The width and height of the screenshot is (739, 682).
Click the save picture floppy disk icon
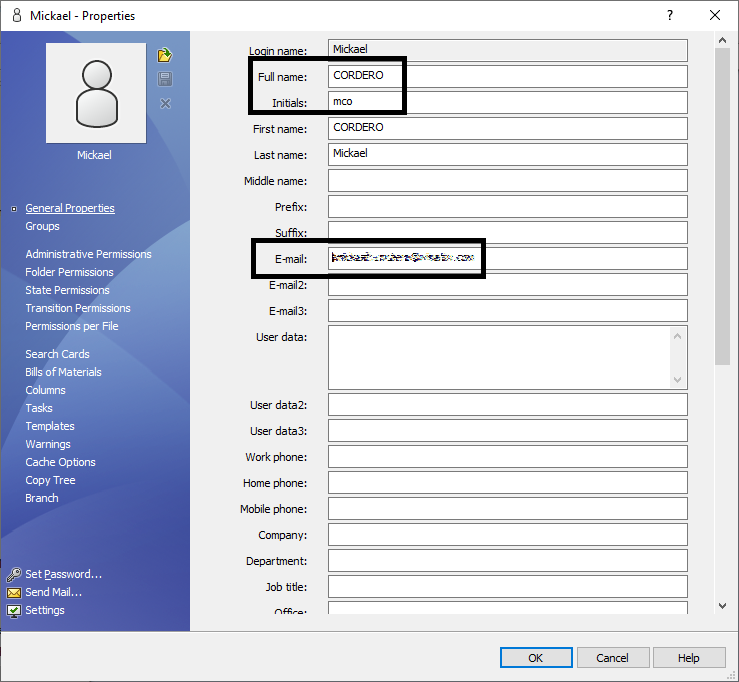pos(165,79)
